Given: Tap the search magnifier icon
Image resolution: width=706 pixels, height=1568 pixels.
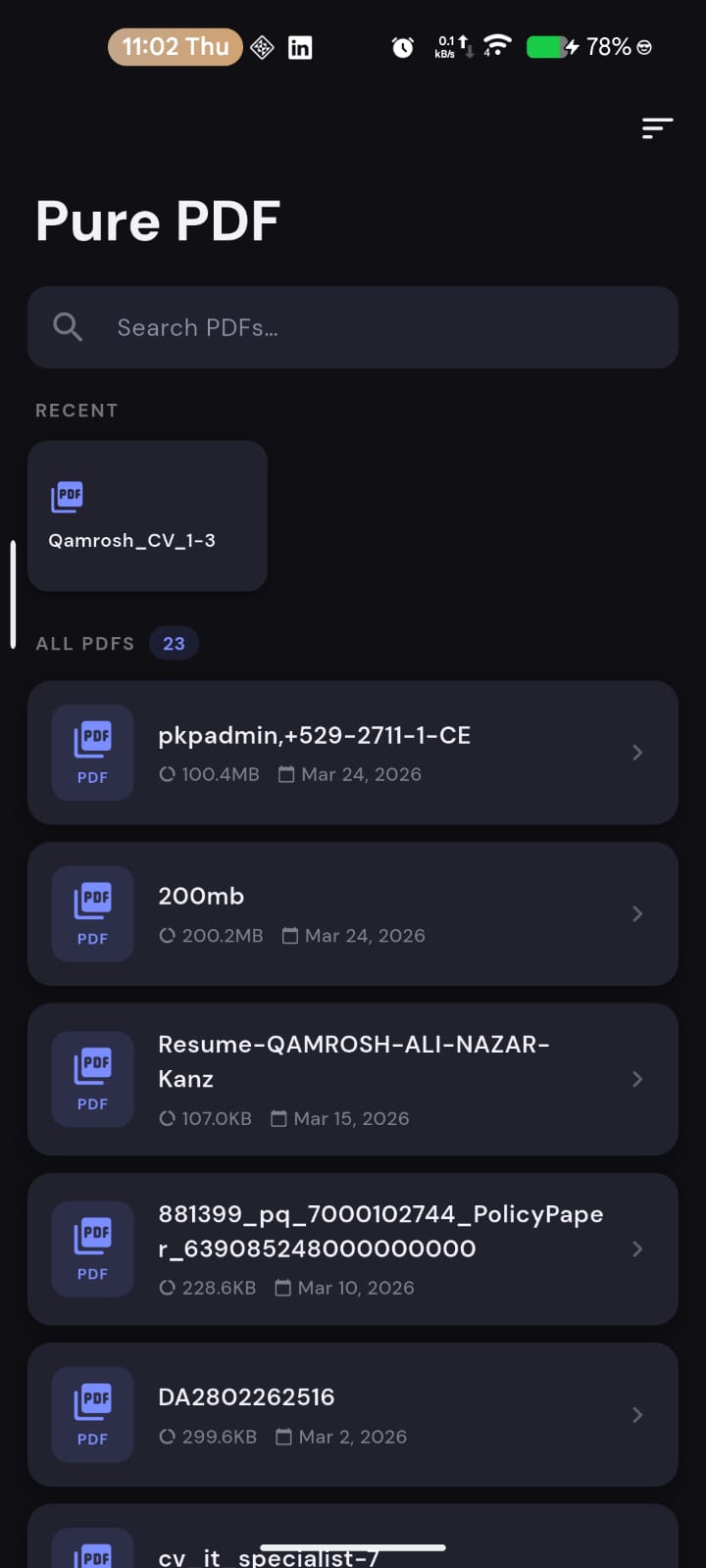Looking at the screenshot, I should pyautogui.click(x=68, y=327).
